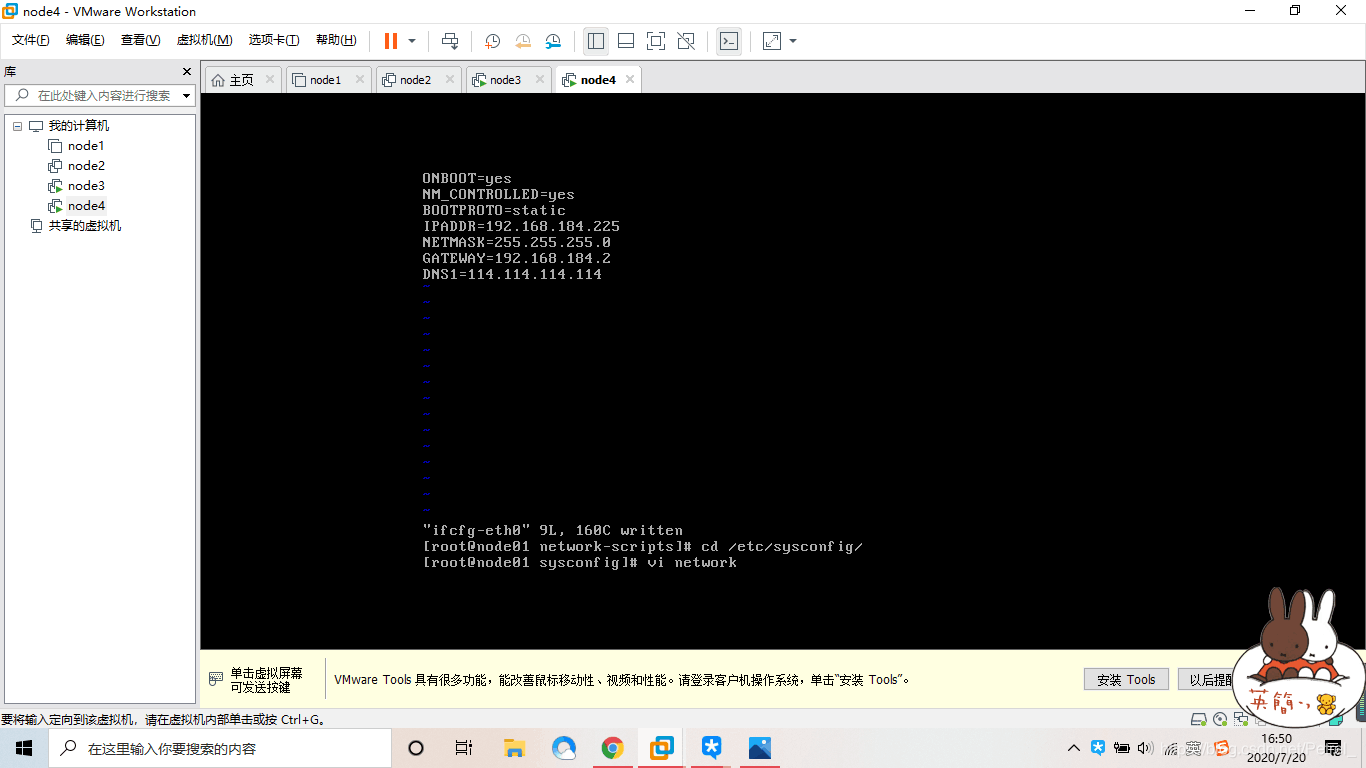Click the network adapter status icon

click(x=1241, y=719)
